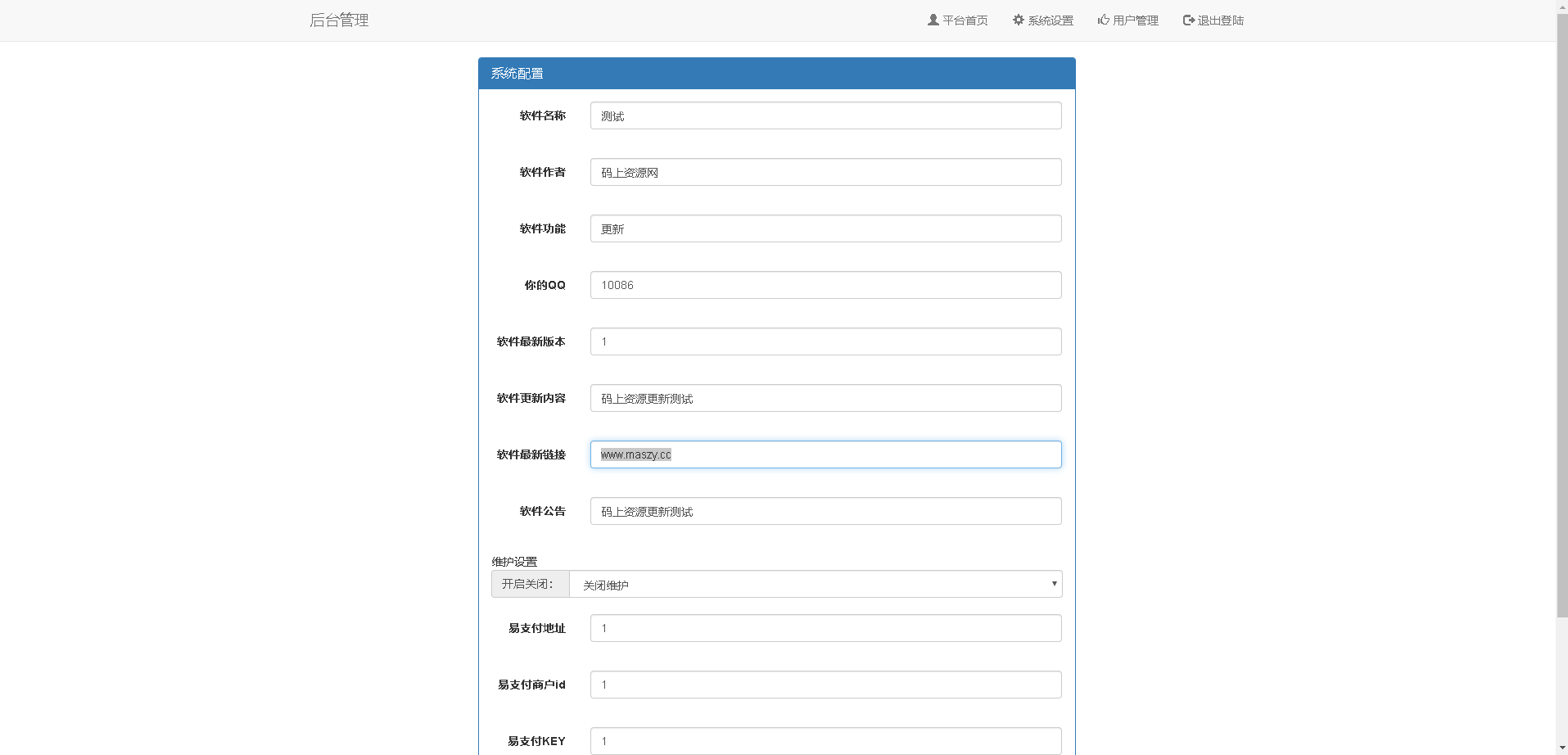Click the gear icon beside 系统设置
This screenshot has height=755, width=1568.
[x=1018, y=20]
